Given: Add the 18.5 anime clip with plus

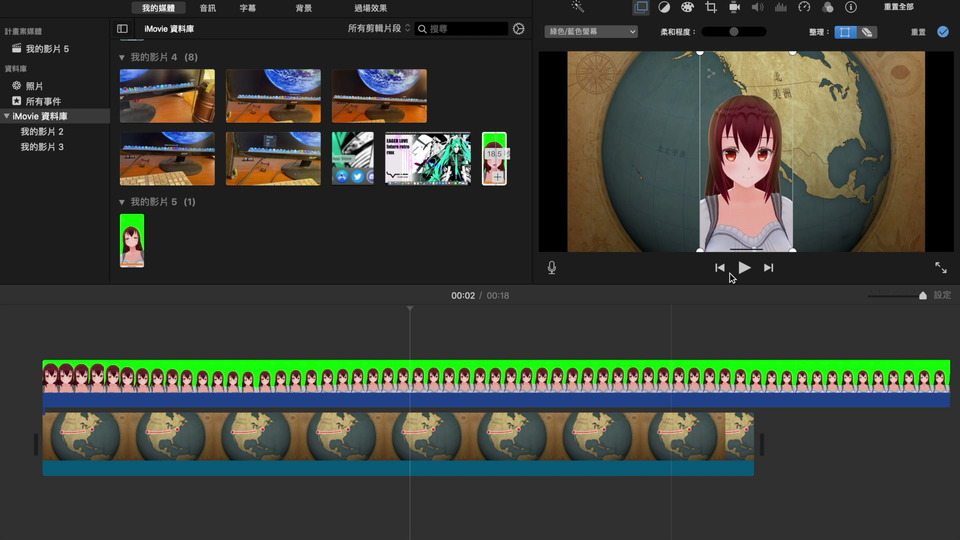Looking at the screenshot, I should [x=498, y=178].
